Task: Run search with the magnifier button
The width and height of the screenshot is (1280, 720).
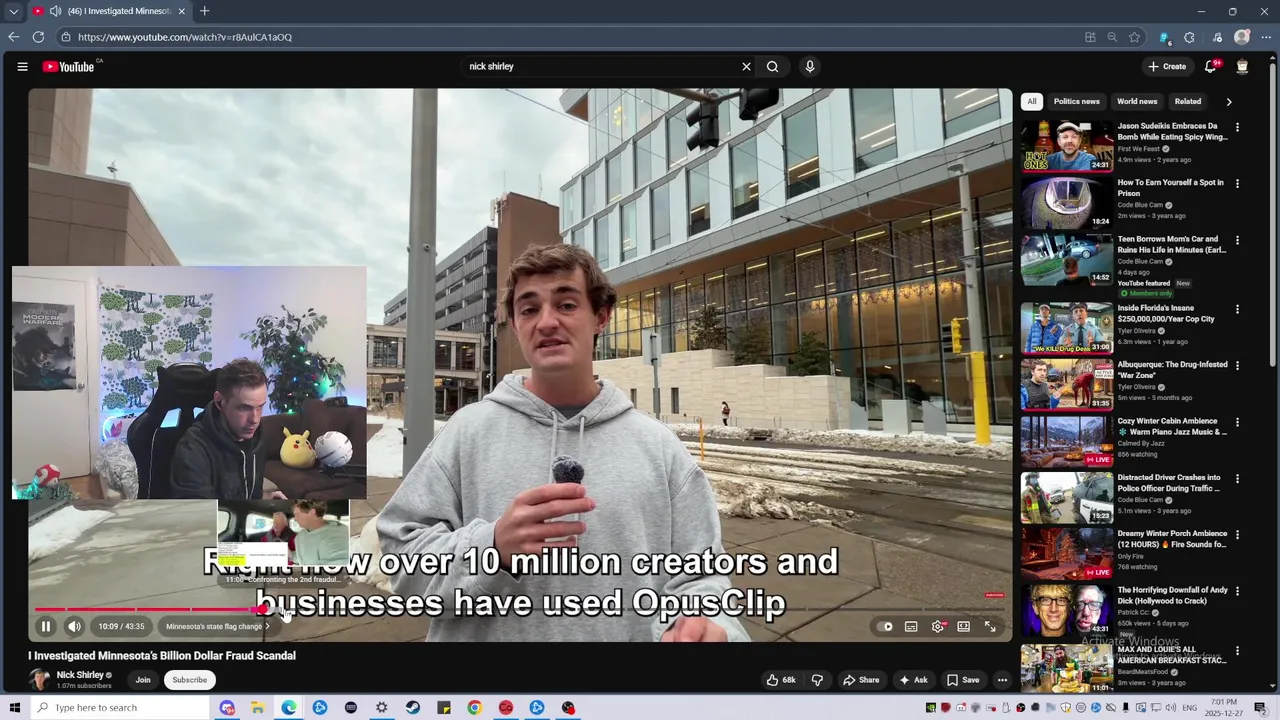Action: [x=772, y=67]
